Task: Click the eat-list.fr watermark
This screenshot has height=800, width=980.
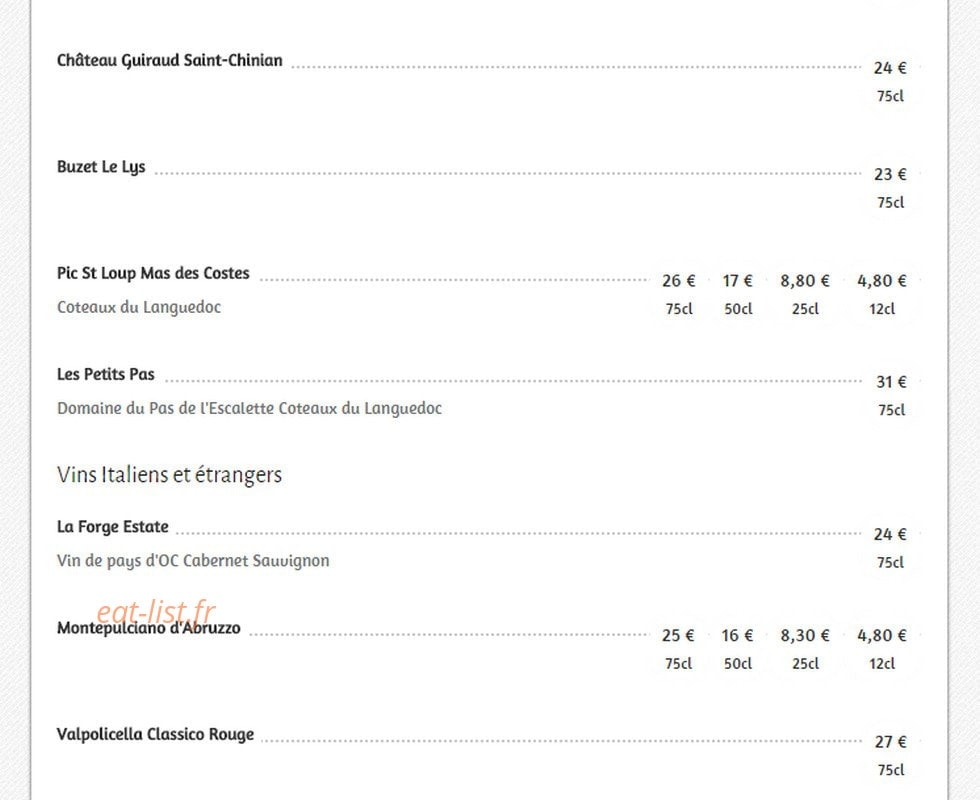Action: tap(155, 610)
